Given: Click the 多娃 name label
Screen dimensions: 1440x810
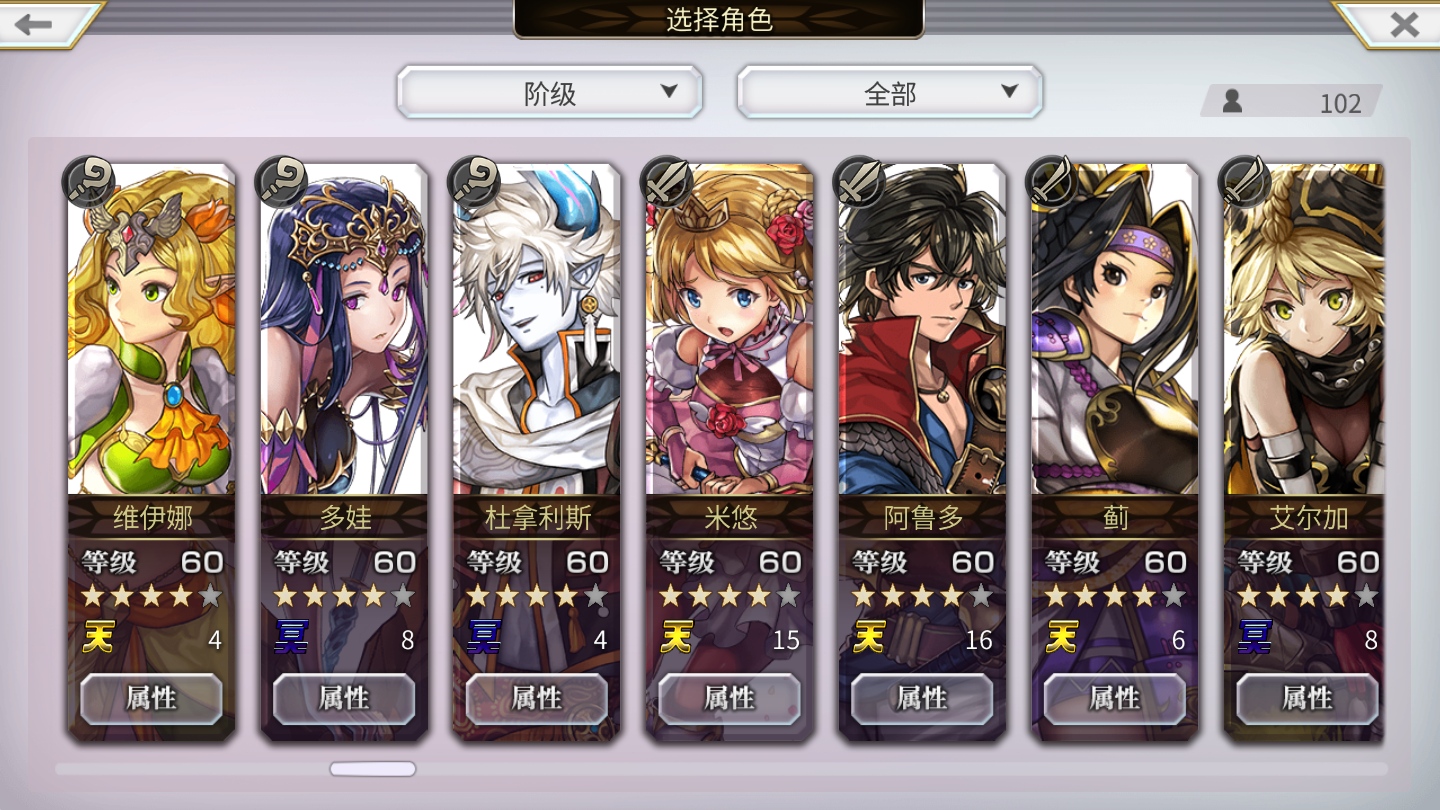Looking at the screenshot, I should pos(345,518).
